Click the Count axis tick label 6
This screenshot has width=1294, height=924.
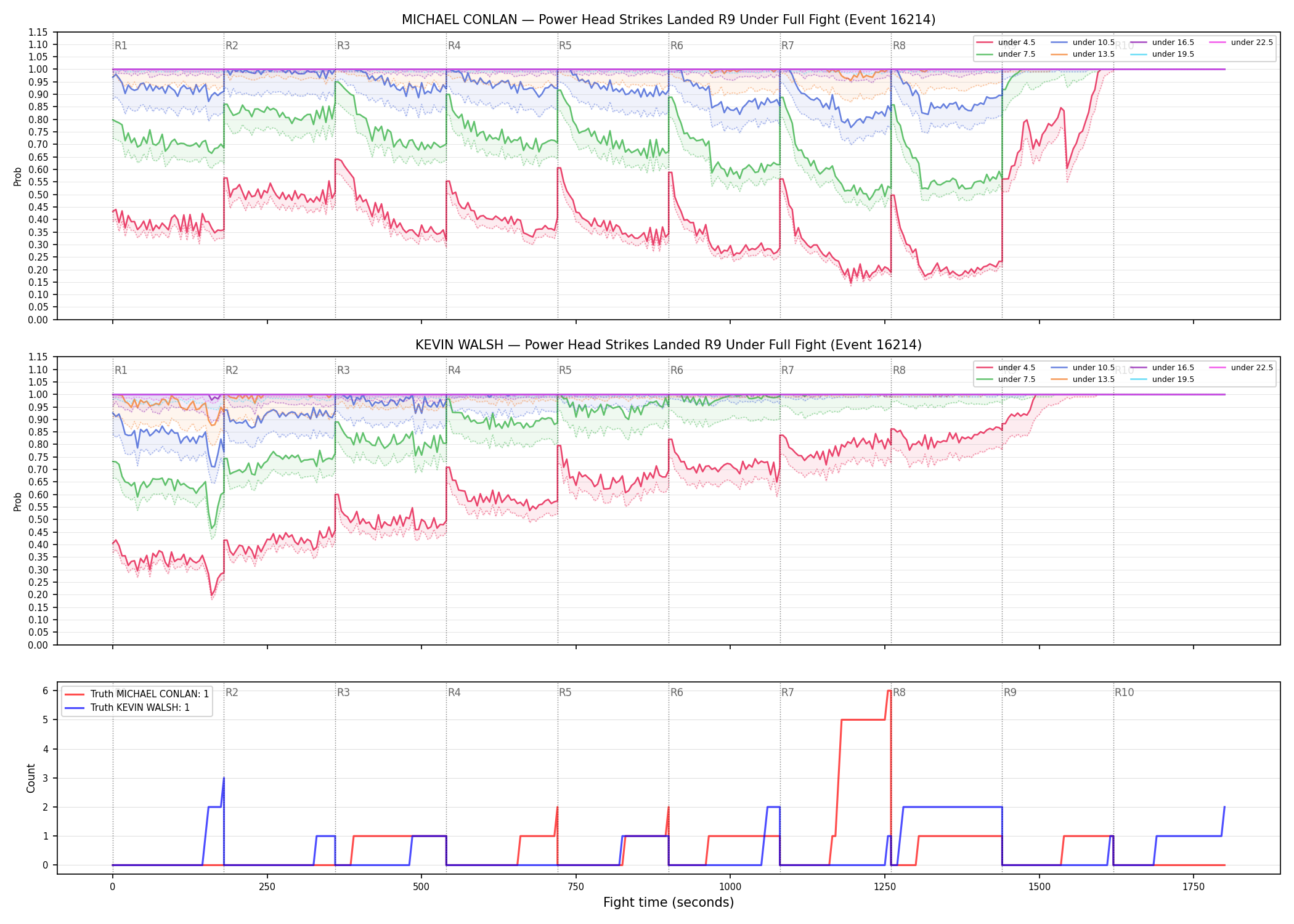[46, 691]
